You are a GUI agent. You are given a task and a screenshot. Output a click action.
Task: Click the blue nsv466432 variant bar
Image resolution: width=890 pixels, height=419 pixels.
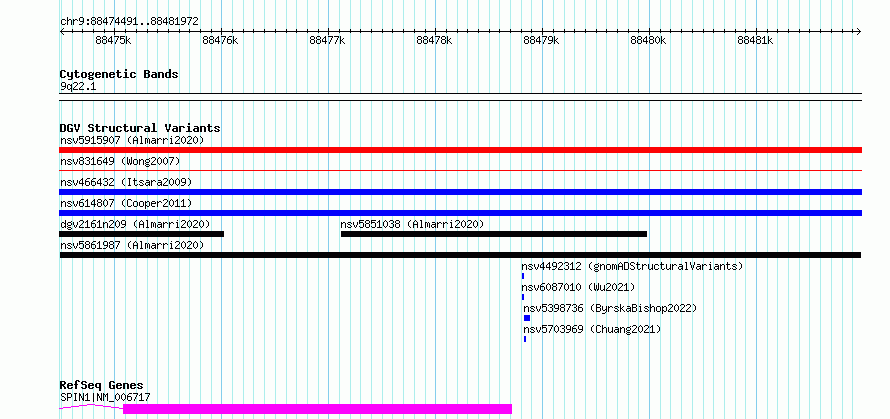tap(460, 192)
